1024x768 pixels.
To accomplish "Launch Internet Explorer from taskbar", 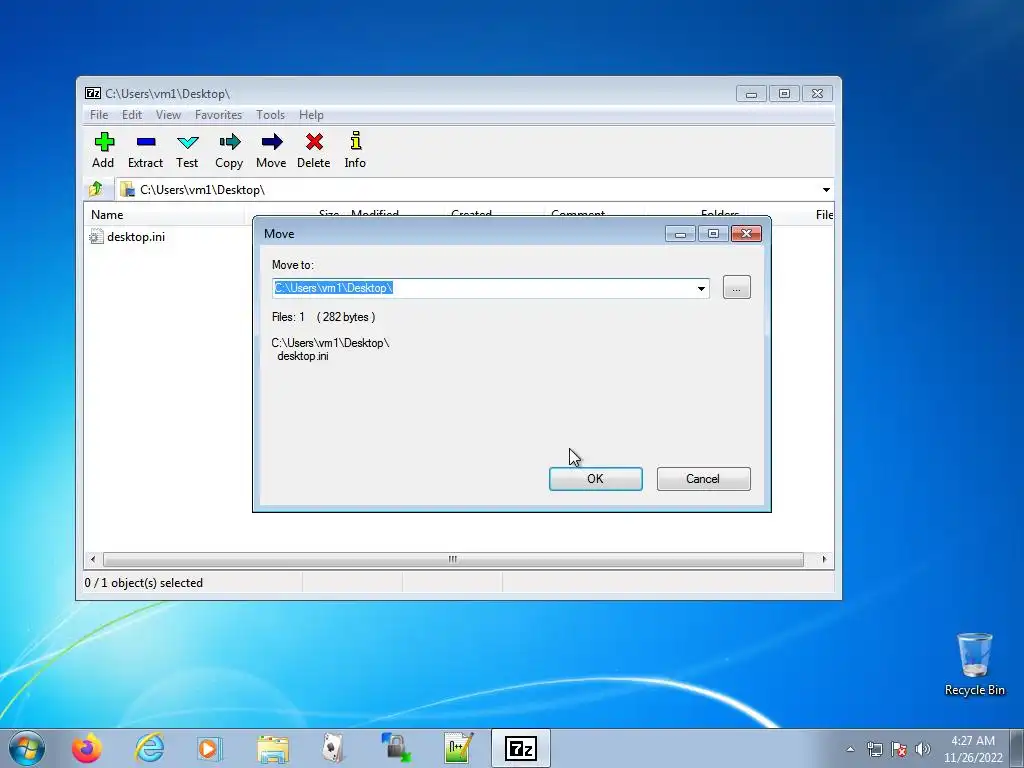I will tap(150, 748).
